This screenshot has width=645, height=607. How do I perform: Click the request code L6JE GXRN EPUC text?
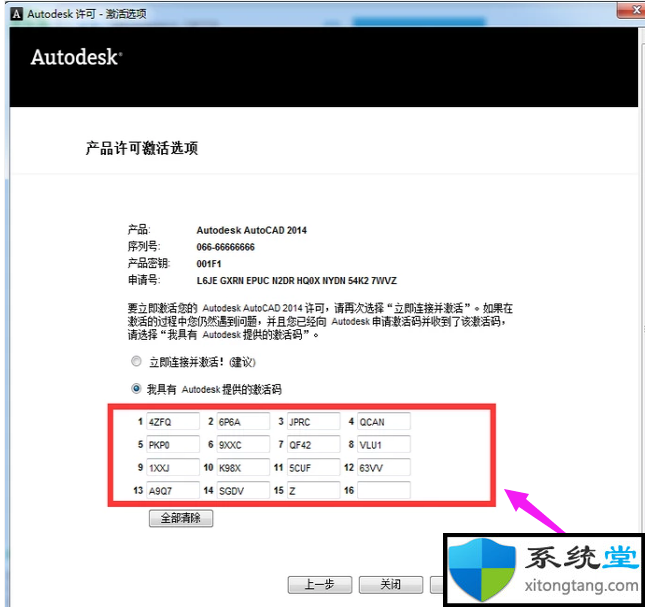(297, 281)
